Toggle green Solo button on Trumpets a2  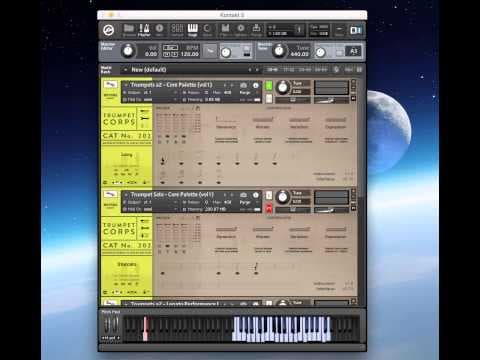pyautogui.click(x=269, y=86)
